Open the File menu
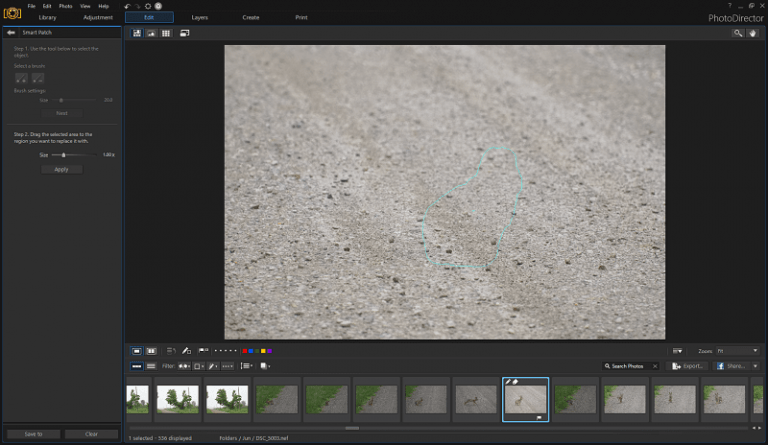This screenshot has width=768, height=445. 31,6
